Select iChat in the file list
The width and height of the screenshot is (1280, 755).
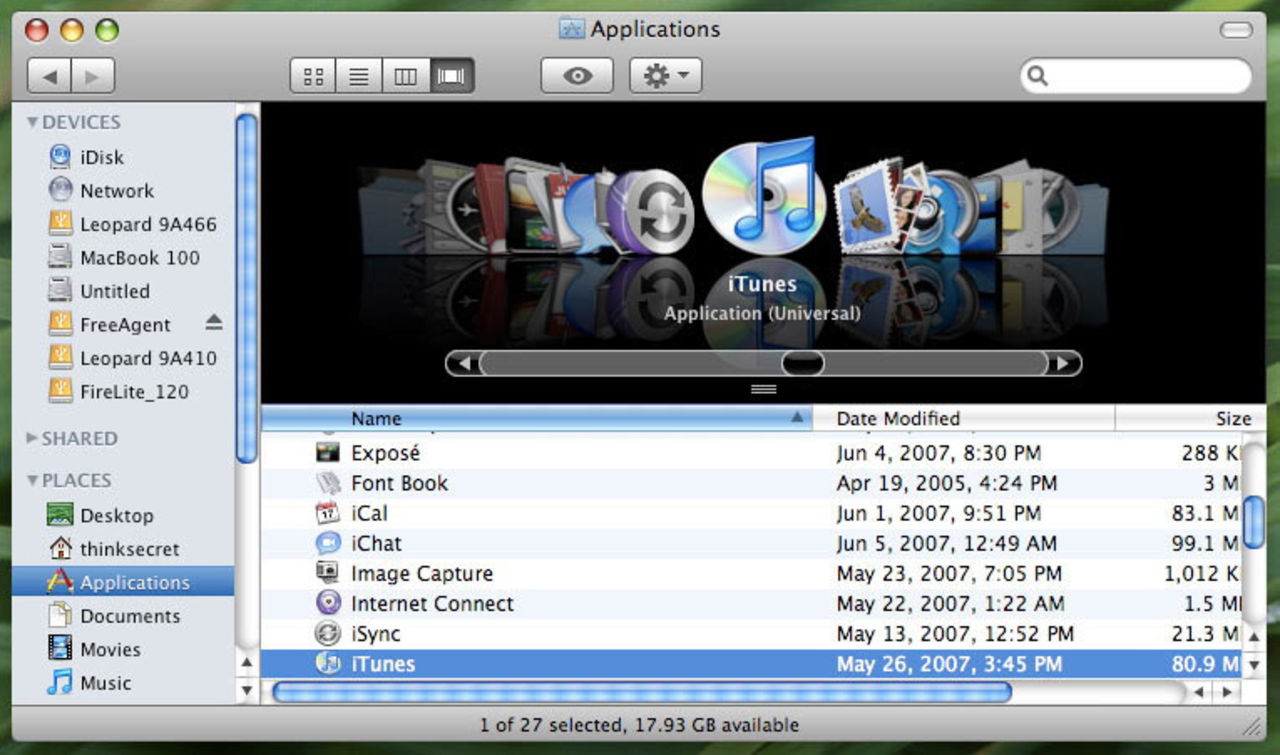pos(376,544)
